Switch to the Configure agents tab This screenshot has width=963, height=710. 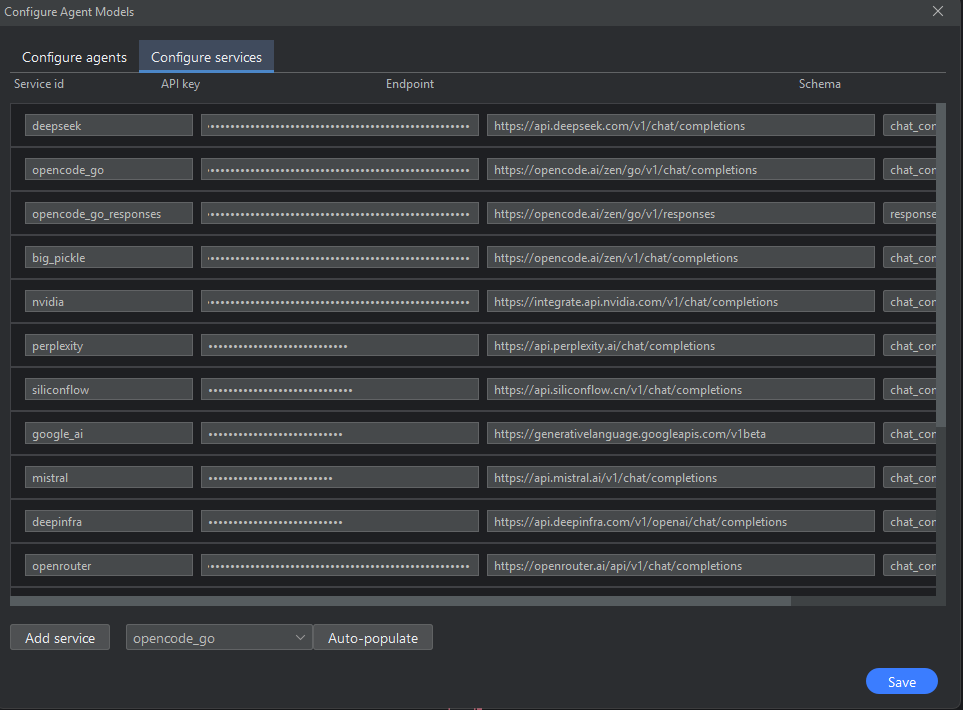tap(74, 57)
